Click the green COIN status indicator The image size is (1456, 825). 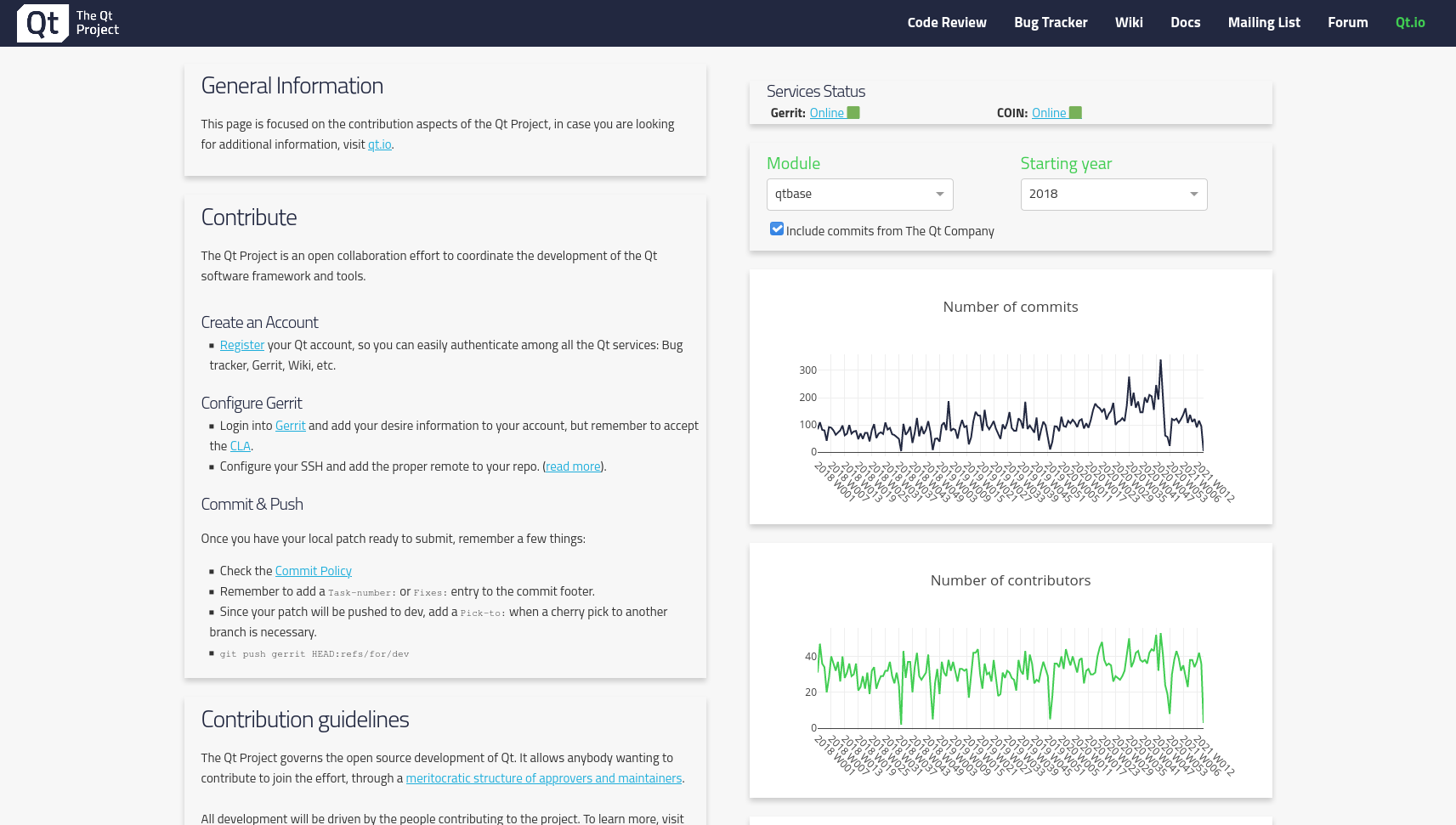pyautogui.click(x=1075, y=111)
